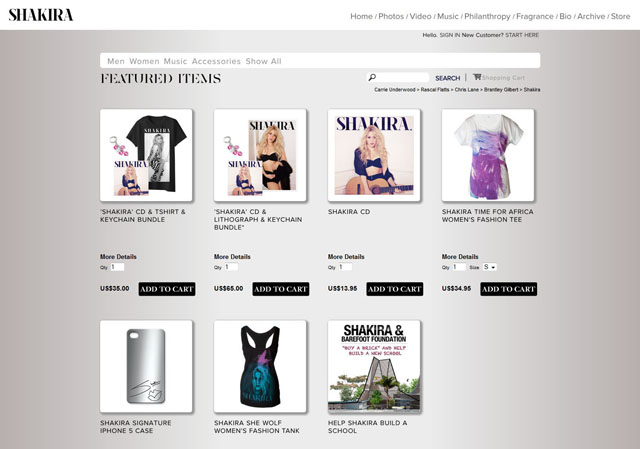The height and width of the screenshot is (449, 640).
Task: Select the Music category tab in store bar
Action: tap(175, 61)
